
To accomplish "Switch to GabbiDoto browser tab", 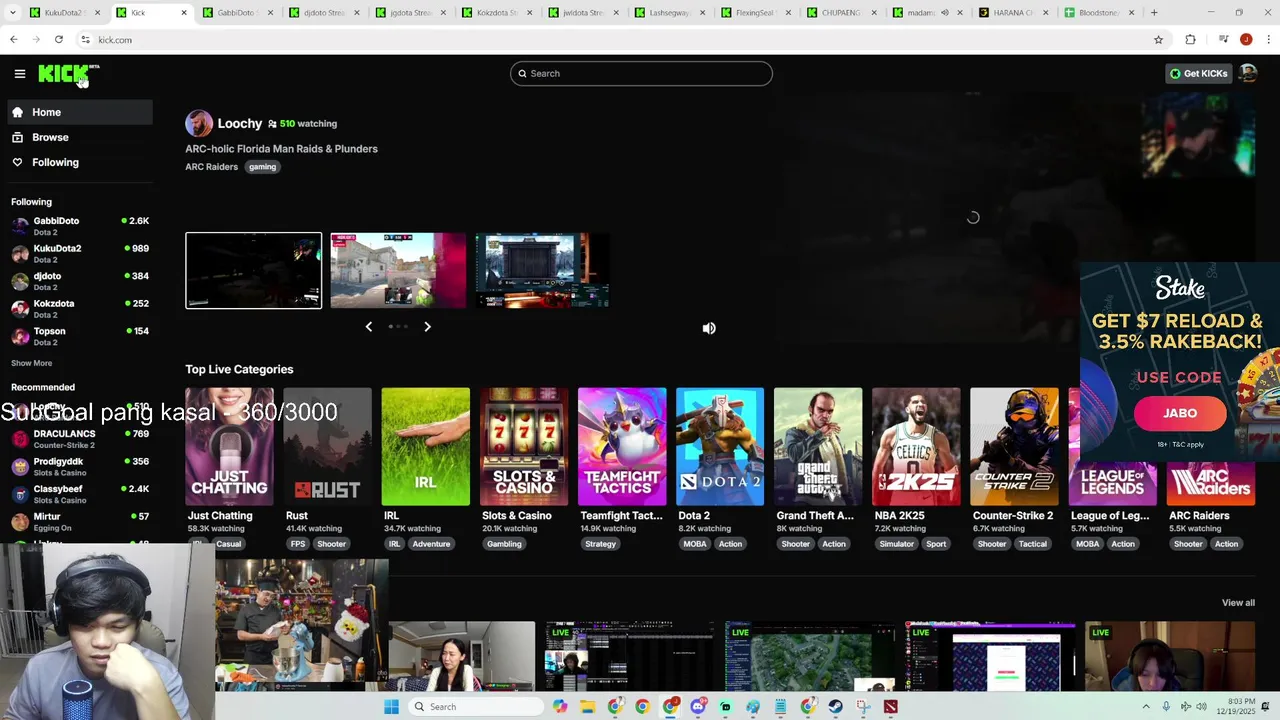I will 236,13.
